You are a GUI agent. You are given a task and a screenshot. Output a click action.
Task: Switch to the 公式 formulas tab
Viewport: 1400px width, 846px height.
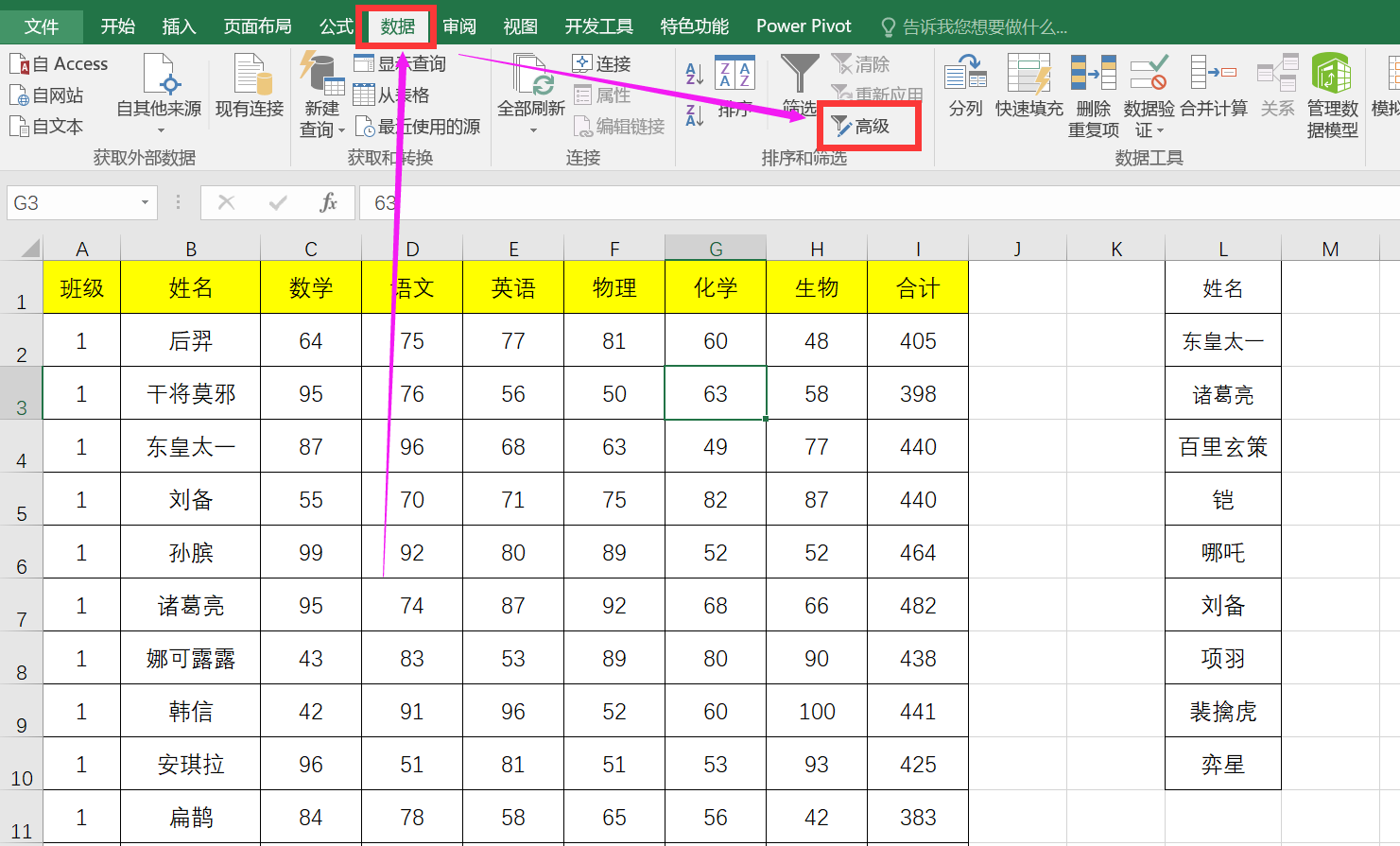coord(336,26)
